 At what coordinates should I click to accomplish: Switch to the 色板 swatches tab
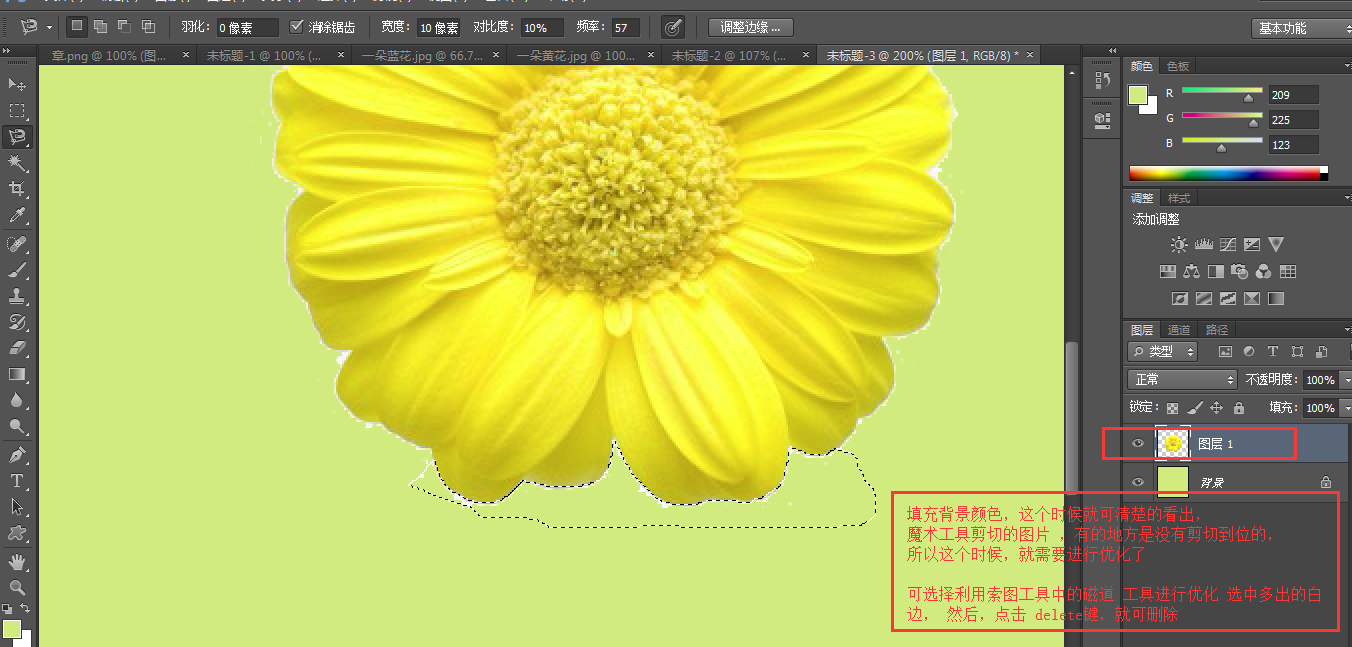[x=1178, y=66]
